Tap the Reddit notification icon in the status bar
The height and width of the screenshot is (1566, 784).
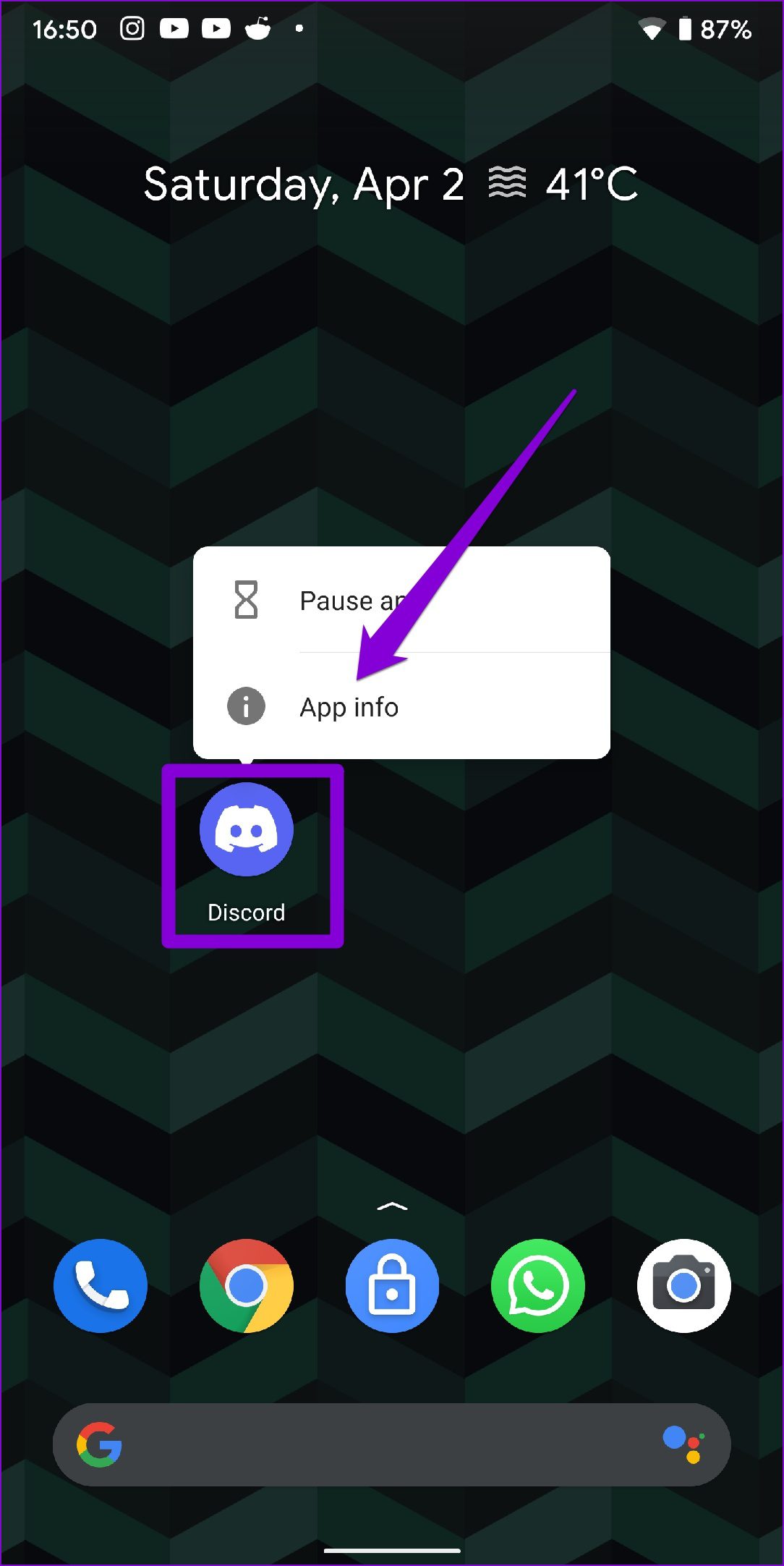click(x=258, y=28)
